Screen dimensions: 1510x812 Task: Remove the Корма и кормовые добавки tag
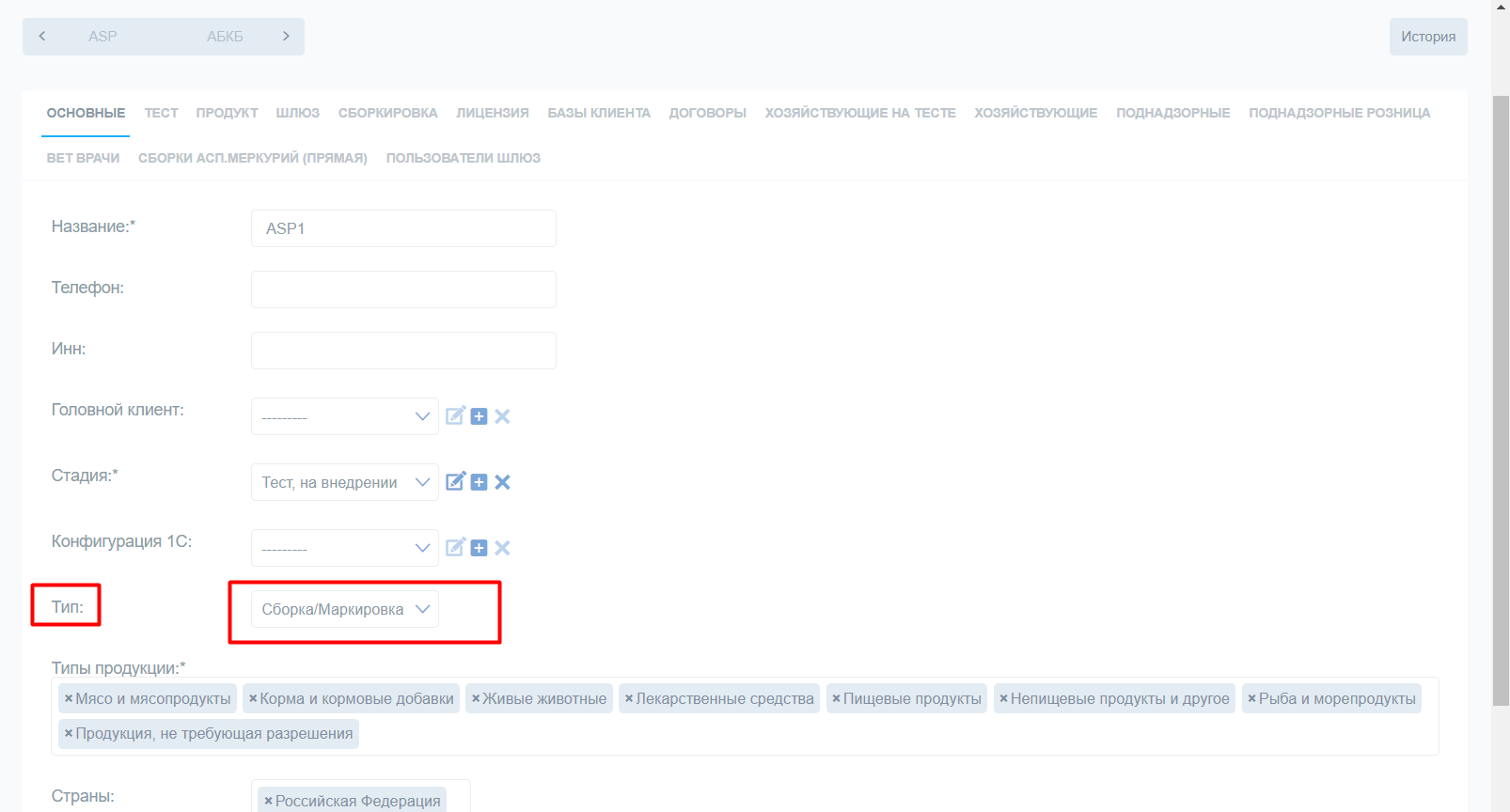pyautogui.click(x=253, y=698)
